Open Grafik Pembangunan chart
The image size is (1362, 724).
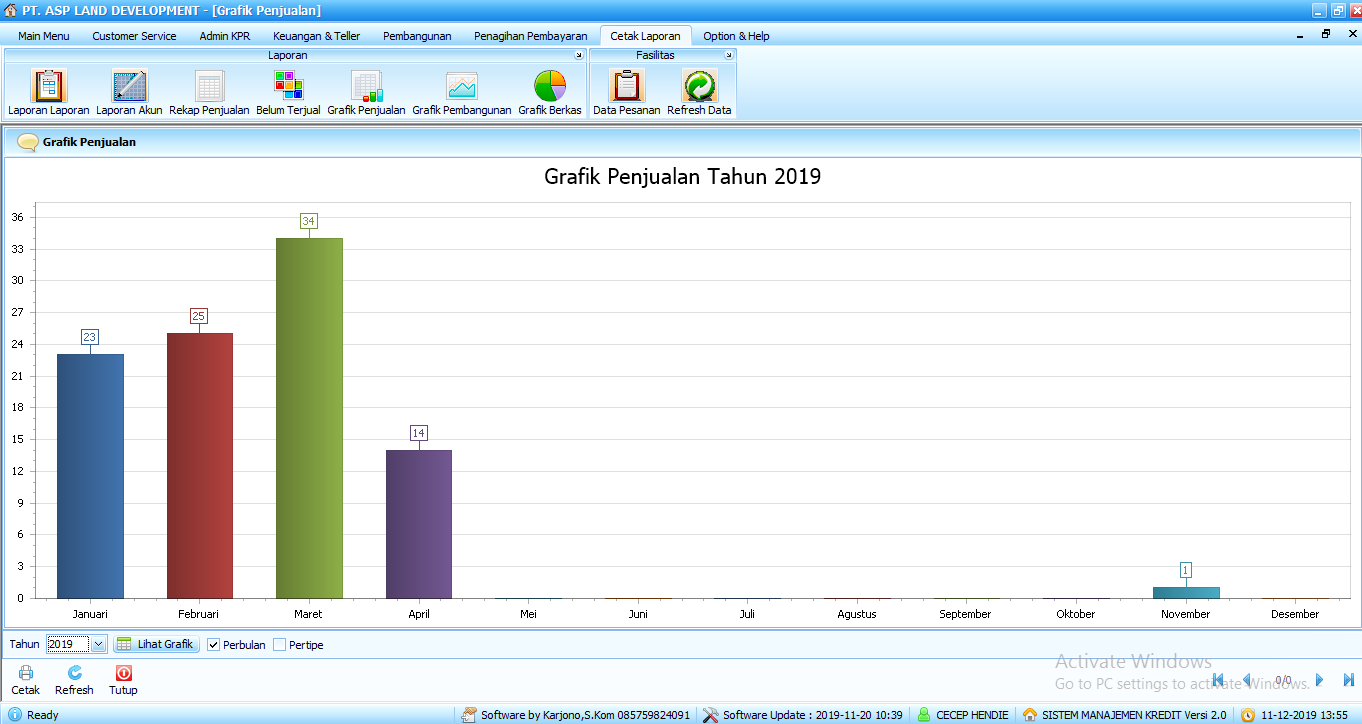tap(461, 87)
